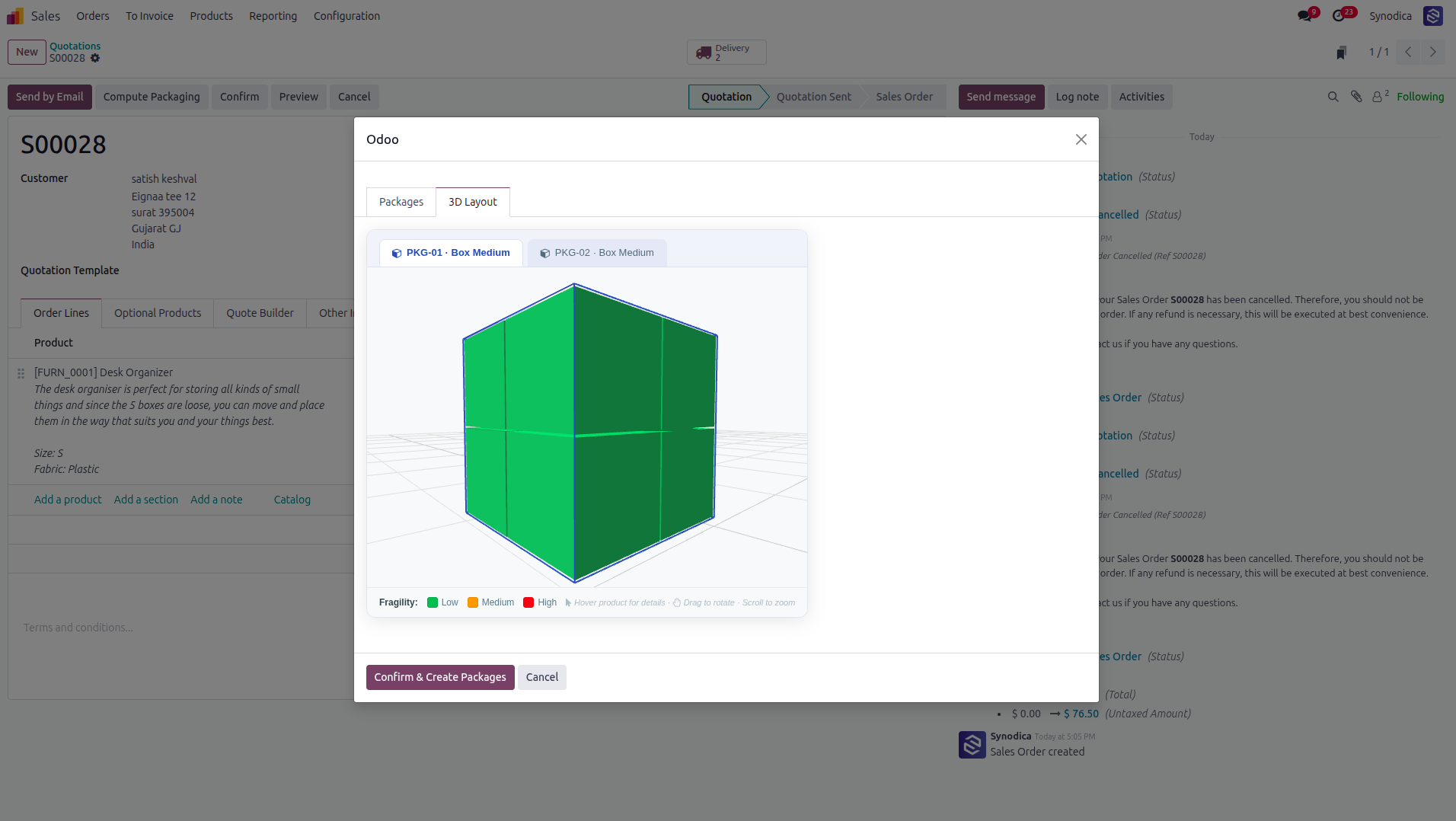Click Add a section link
The height and width of the screenshot is (821, 1456).
tap(146, 500)
